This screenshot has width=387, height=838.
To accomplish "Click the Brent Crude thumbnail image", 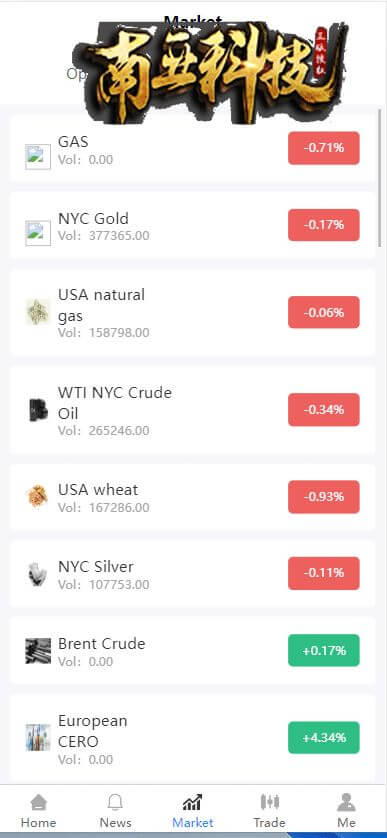I will pos(38,651).
